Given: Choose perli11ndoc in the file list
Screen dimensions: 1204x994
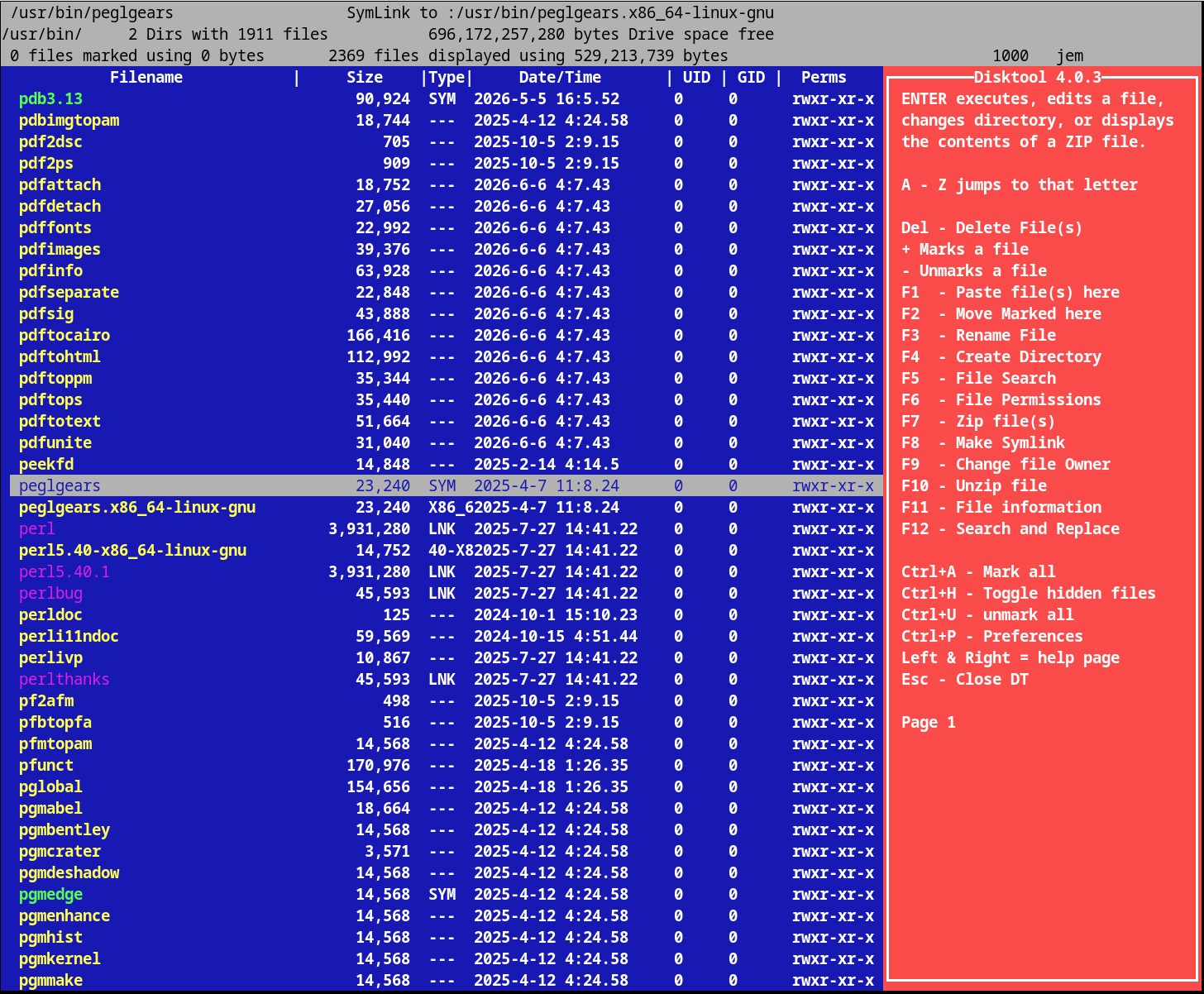Looking at the screenshot, I should [69, 637].
